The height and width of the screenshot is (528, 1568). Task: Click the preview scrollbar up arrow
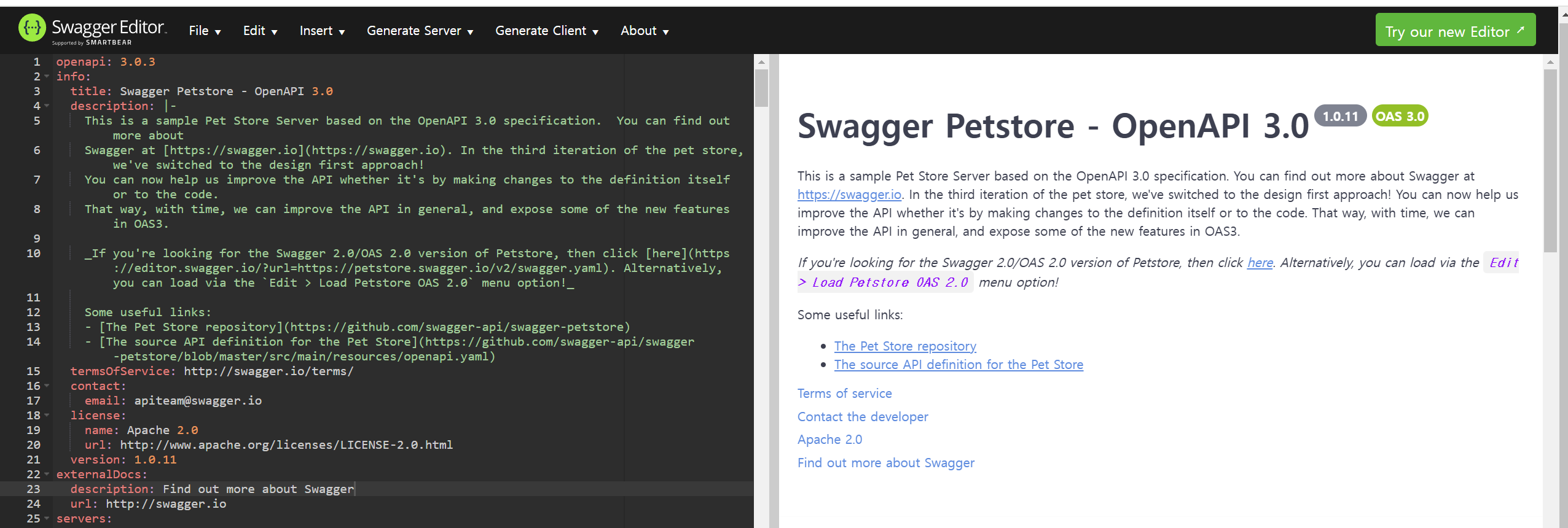tap(1550, 62)
